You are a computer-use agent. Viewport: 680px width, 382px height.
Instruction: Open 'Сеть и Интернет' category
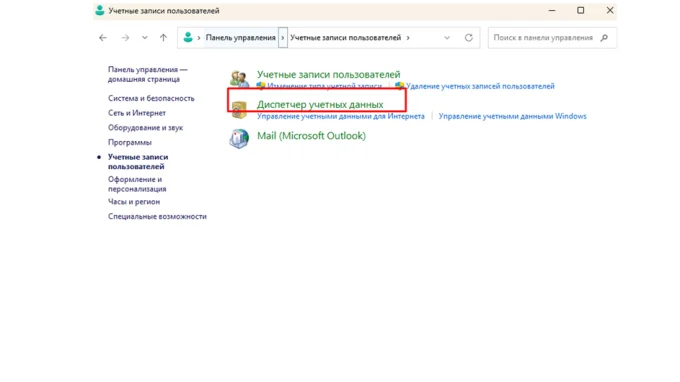(137, 113)
